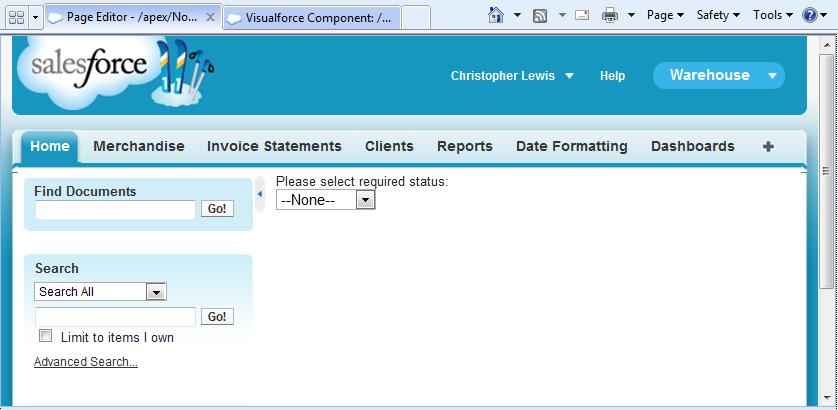Image resolution: width=838 pixels, height=410 pixels.
Task: Open the Tools menu
Action: [x=772, y=16]
